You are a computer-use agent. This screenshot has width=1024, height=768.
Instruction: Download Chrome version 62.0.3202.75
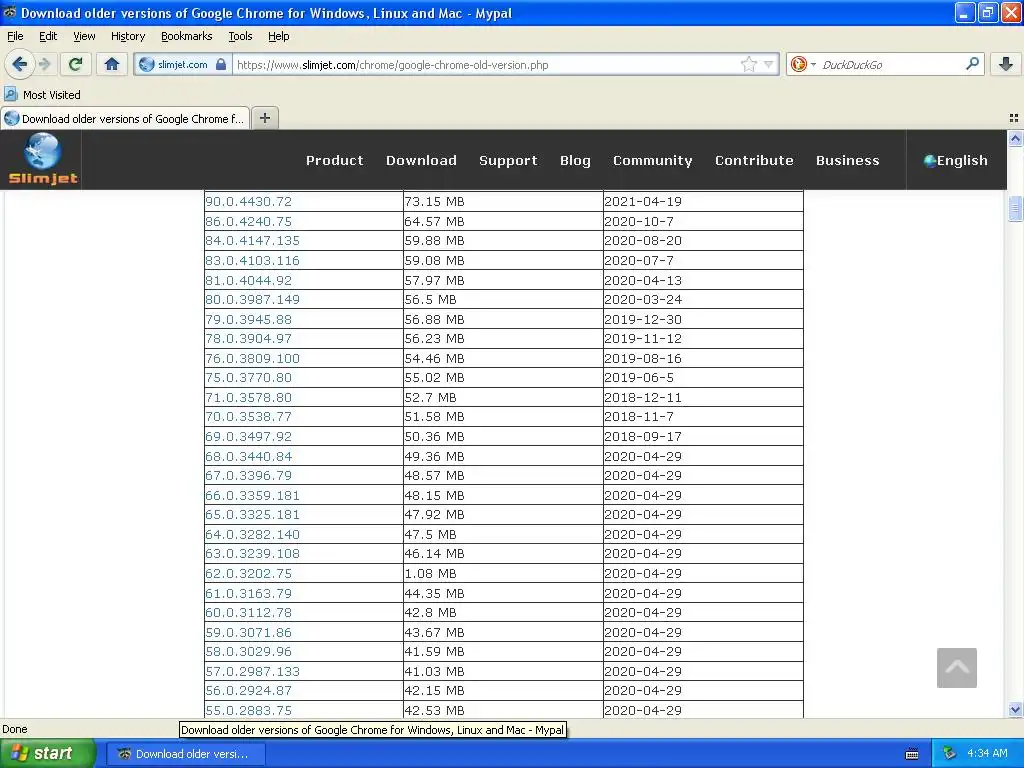click(x=248, y=573)
